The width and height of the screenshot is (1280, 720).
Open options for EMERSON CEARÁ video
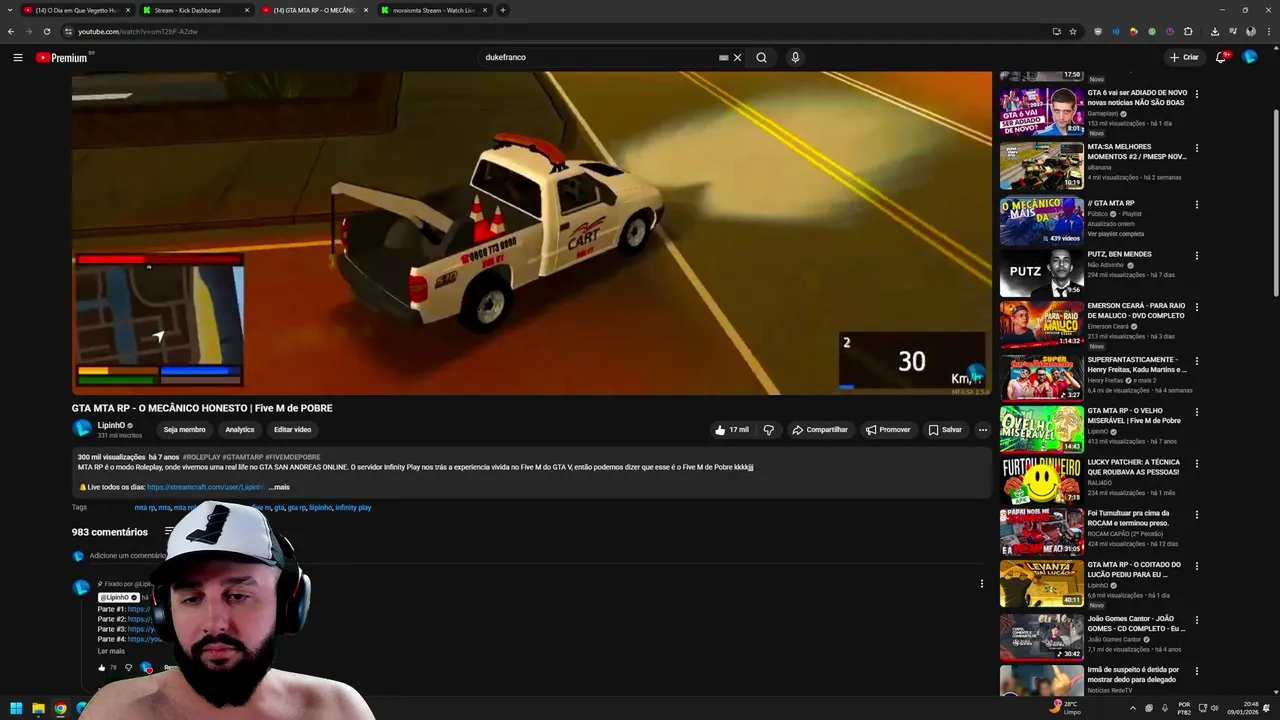1197,307
